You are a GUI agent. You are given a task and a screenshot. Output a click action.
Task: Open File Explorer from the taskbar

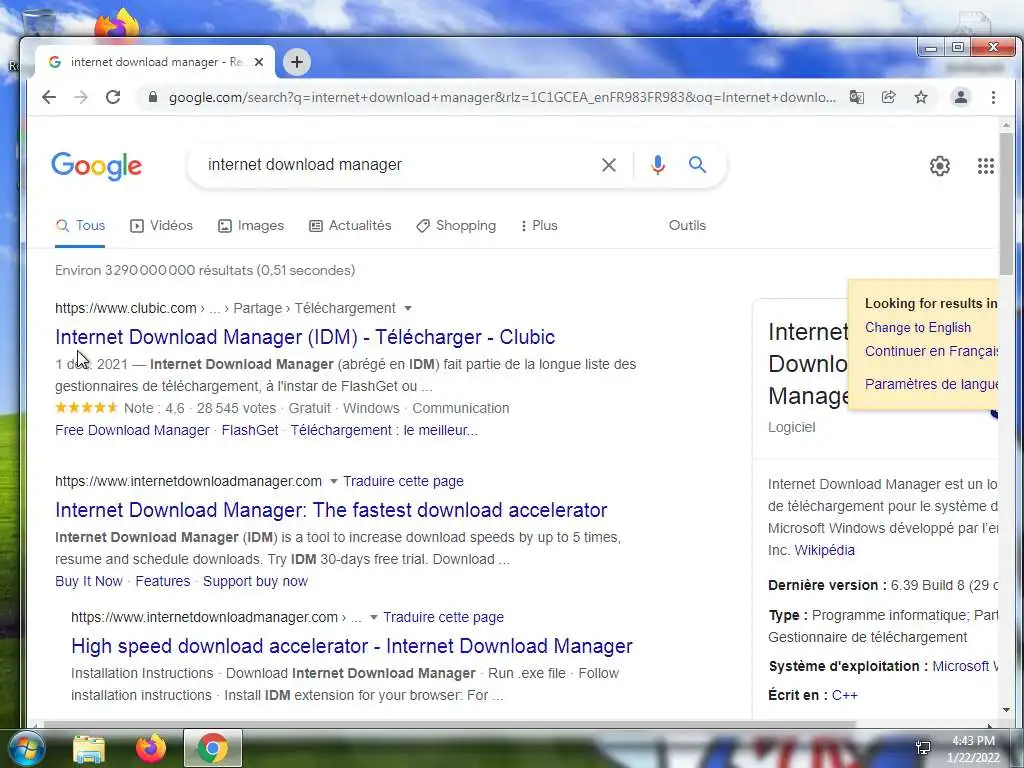tap(89, 748)
